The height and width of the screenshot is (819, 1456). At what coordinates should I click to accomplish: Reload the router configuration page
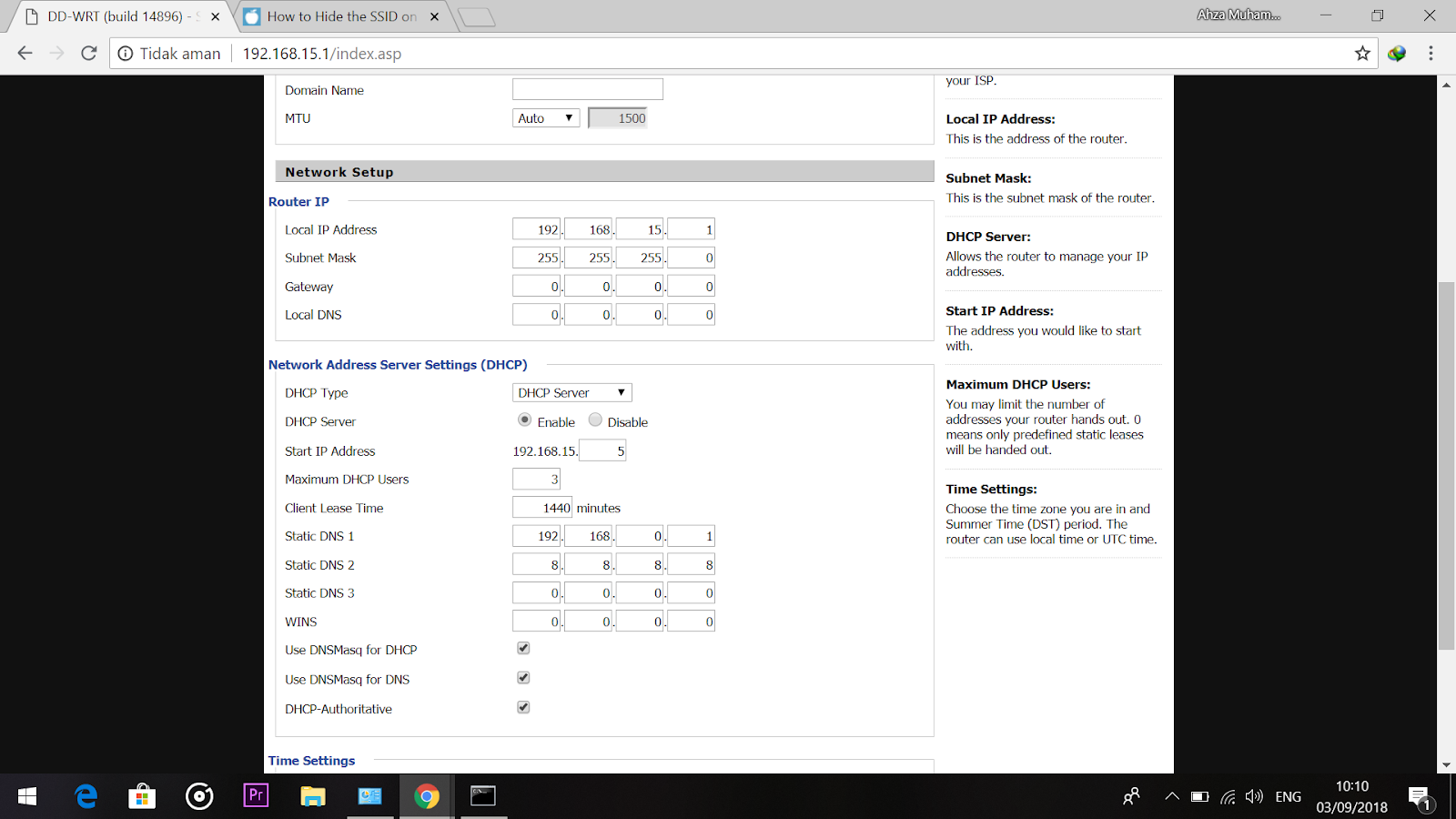coord(88,53)
